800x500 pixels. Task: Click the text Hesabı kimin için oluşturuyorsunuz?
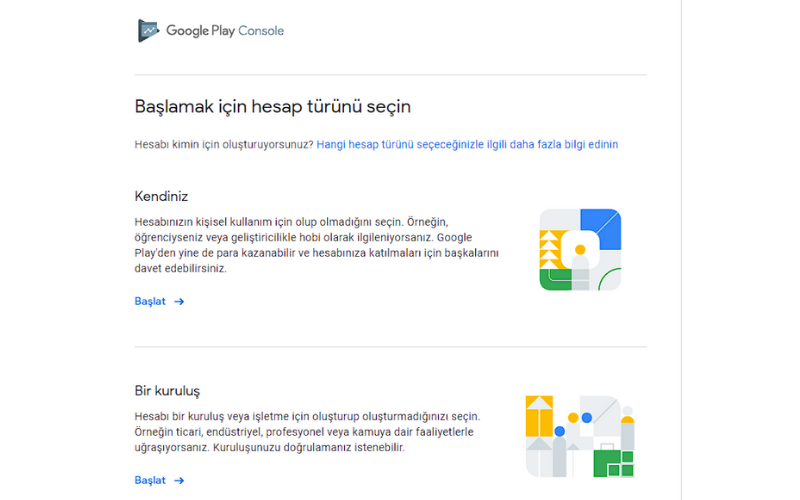click(x=224, y=144)
